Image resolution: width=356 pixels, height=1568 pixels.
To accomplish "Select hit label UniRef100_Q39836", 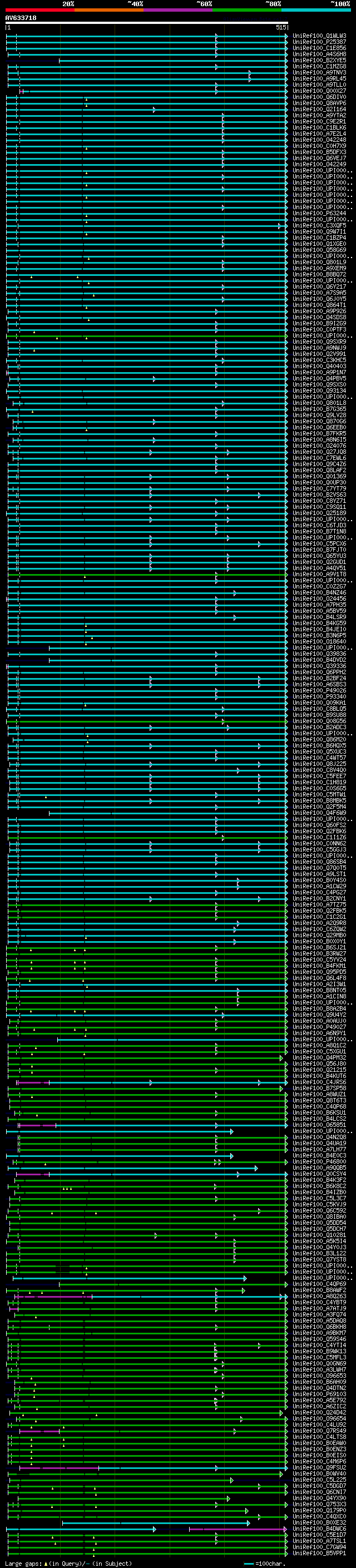I will [319, 654].
